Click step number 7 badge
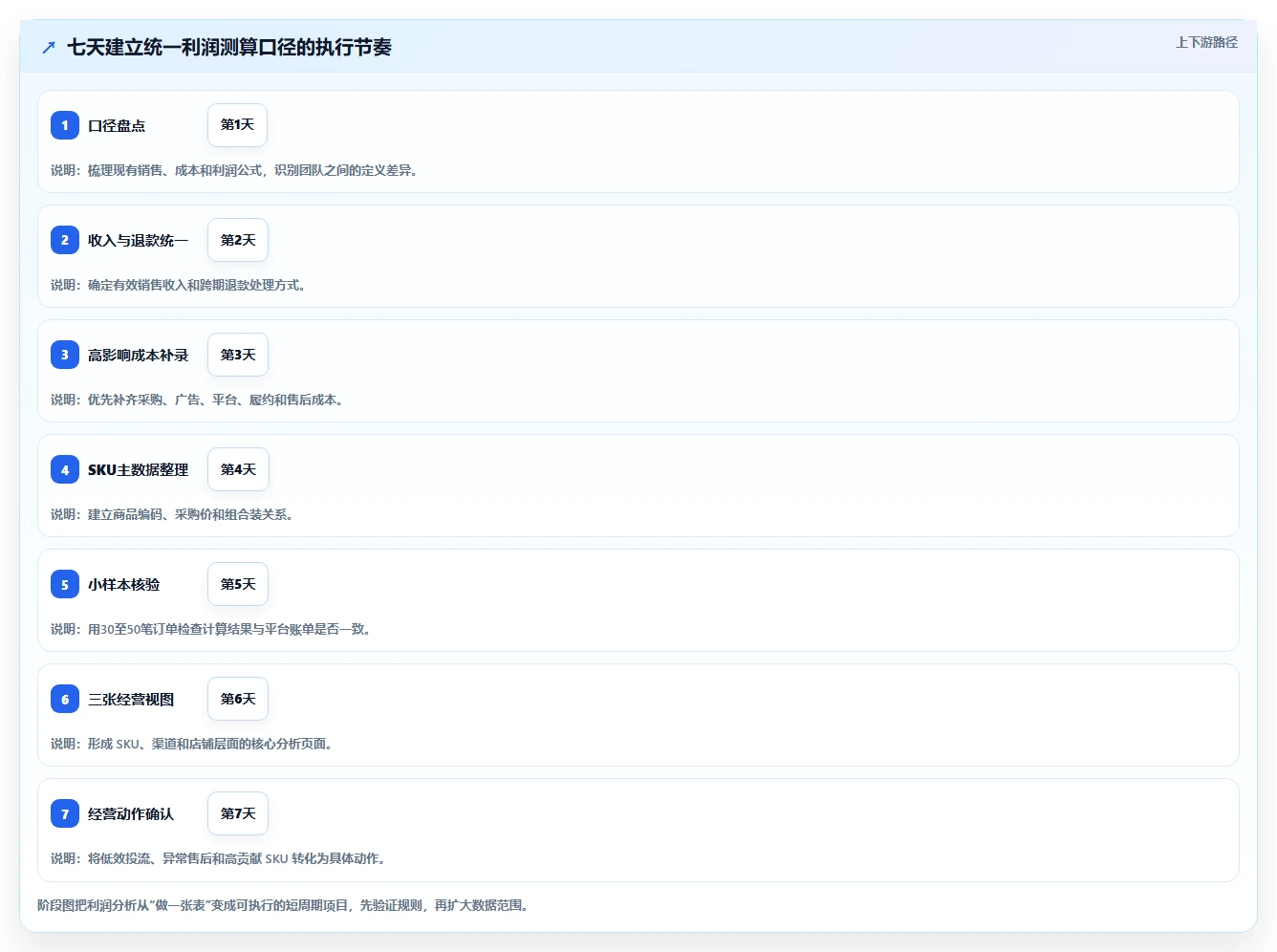 pyautogui.click(x=65, y=813)
